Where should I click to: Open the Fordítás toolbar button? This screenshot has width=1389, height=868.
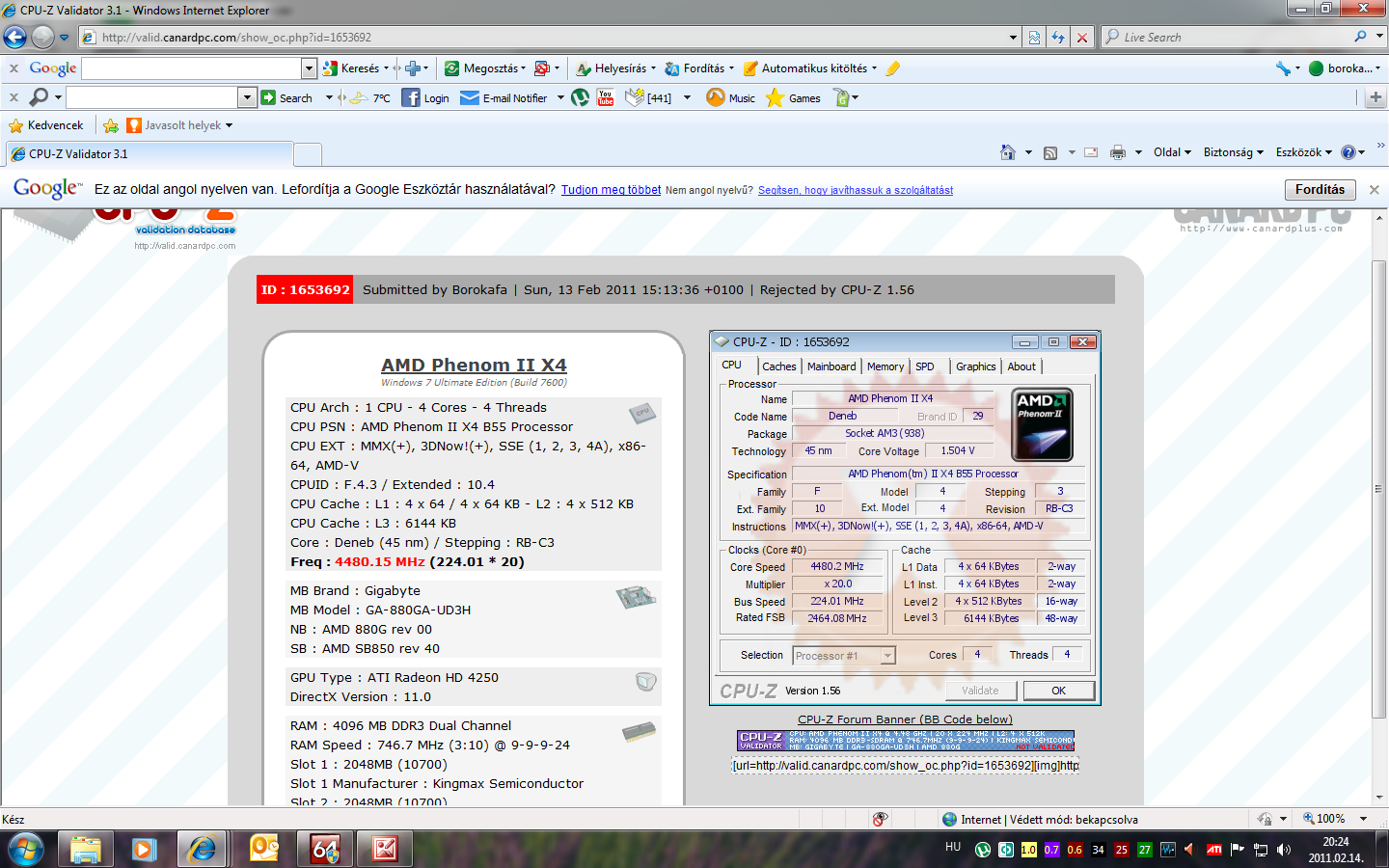698,68
